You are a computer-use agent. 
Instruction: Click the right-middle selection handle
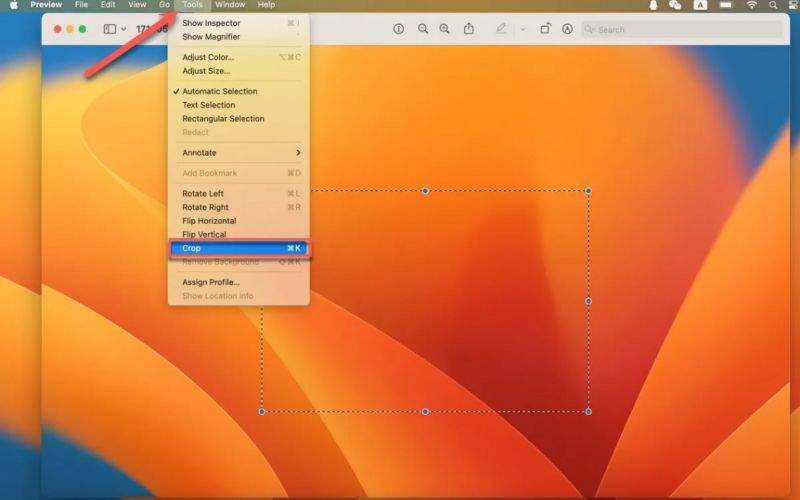click(x=588, y=301)
